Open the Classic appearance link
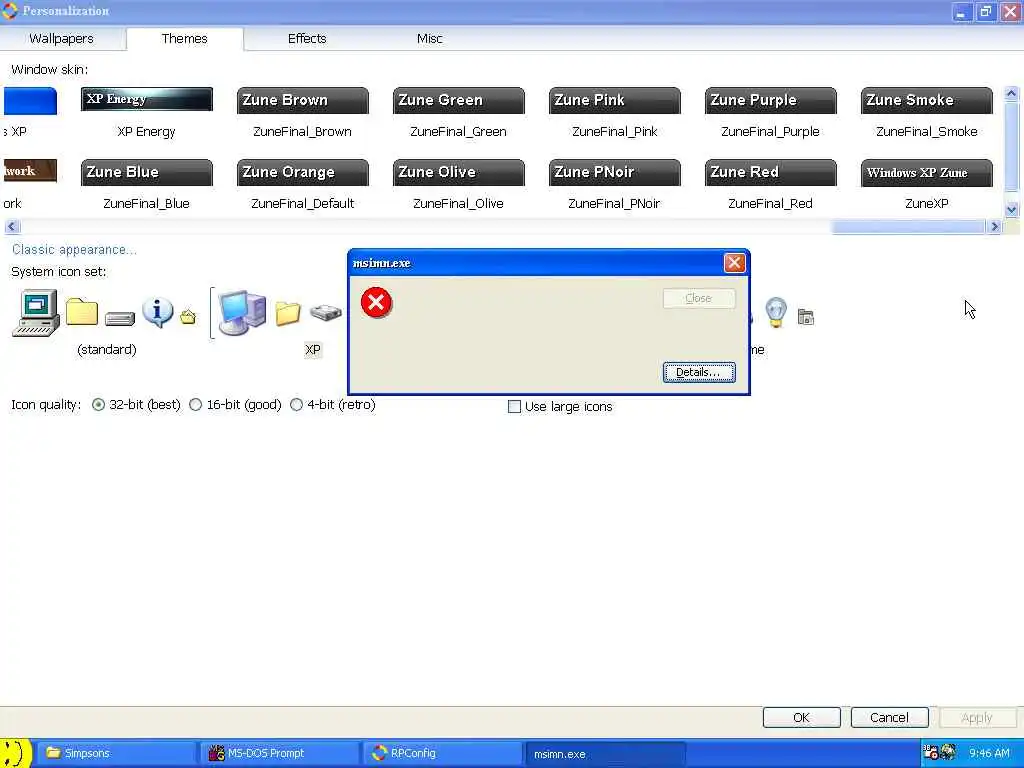1024x768 pixels. (x=74, y=249)
